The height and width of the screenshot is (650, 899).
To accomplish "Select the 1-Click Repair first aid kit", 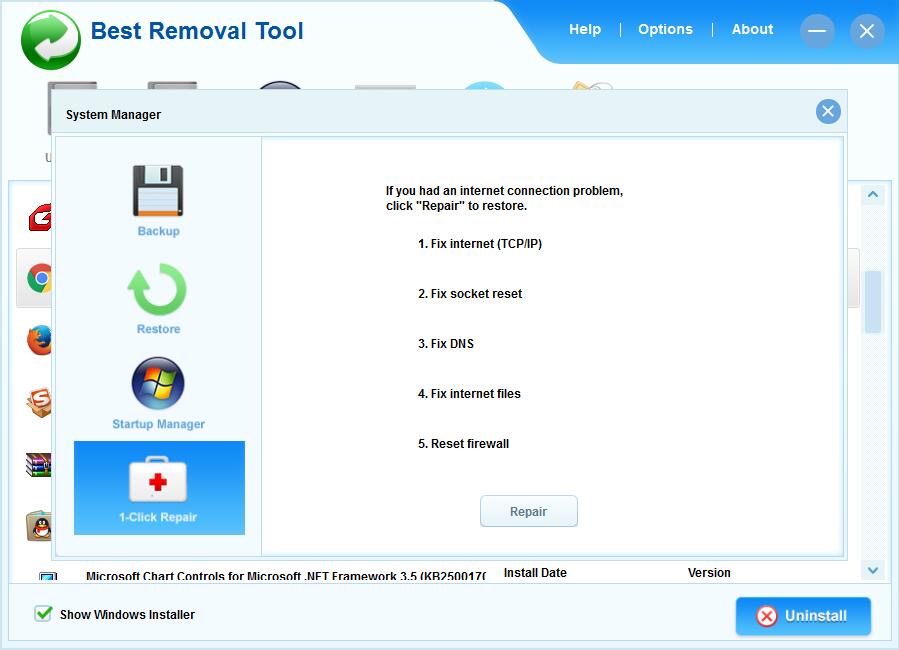I will [158, 479].
